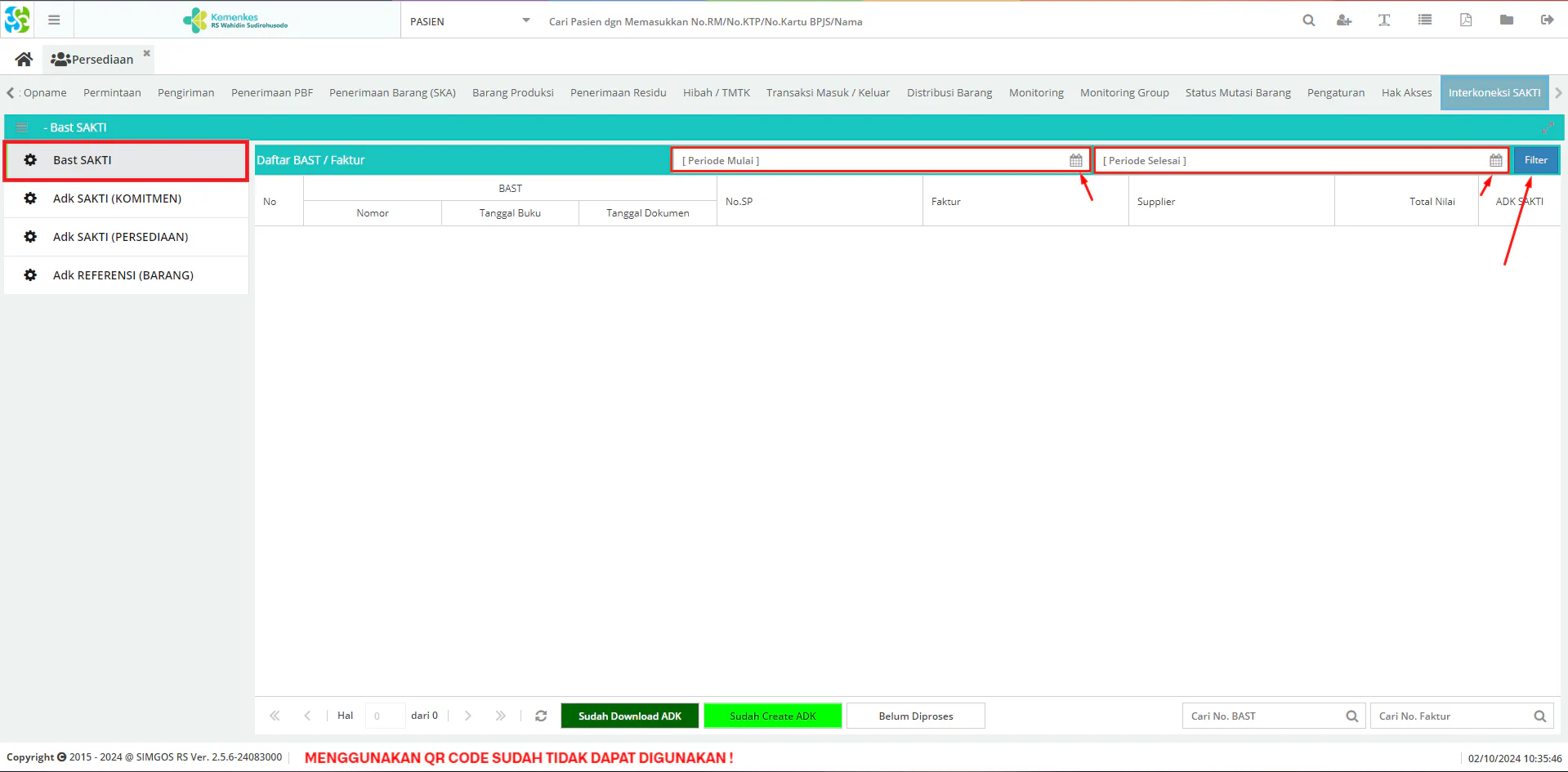Click the refresh icon in pagination bar
1568x772 pixels.
click(x=541, y=716)
